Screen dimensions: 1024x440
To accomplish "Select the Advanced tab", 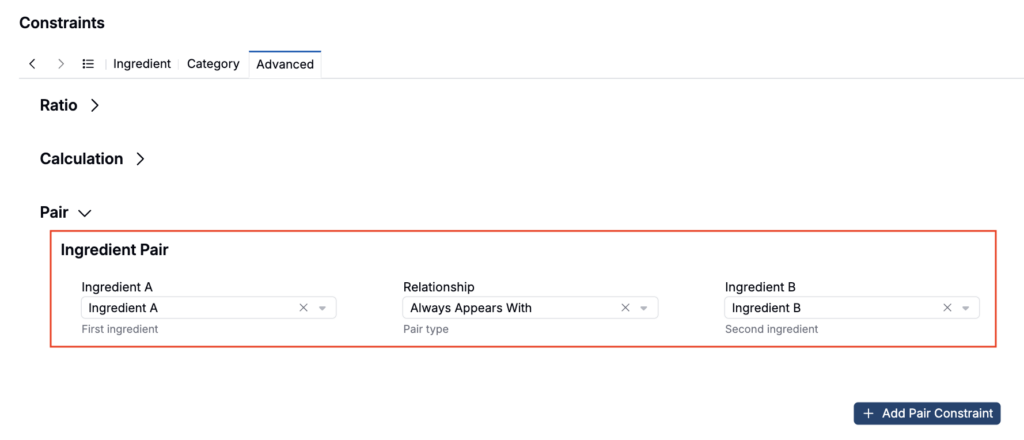I will pyautogui.click(x=285, y=65).
